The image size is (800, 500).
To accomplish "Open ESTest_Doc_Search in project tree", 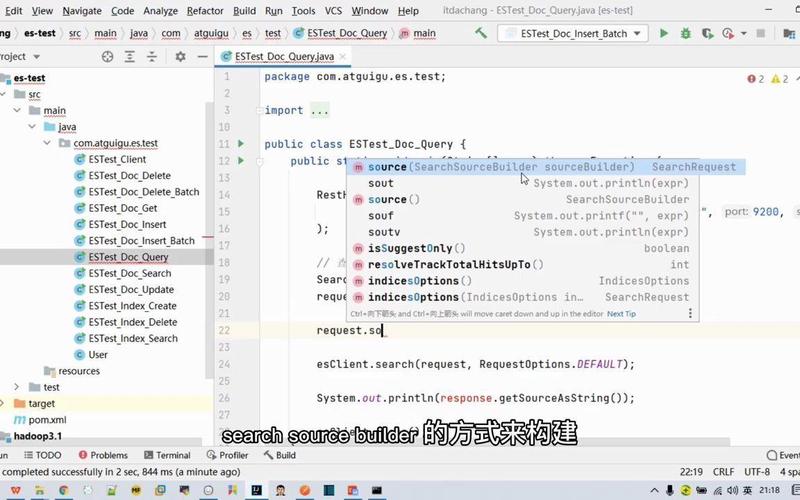I will coord(130,273).
